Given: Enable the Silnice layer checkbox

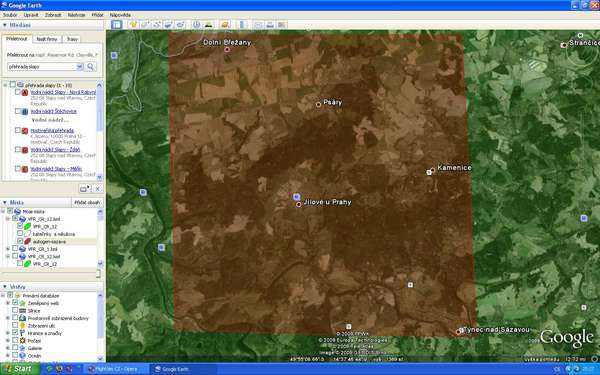Looking at the screenshot, I should point(15,310).
